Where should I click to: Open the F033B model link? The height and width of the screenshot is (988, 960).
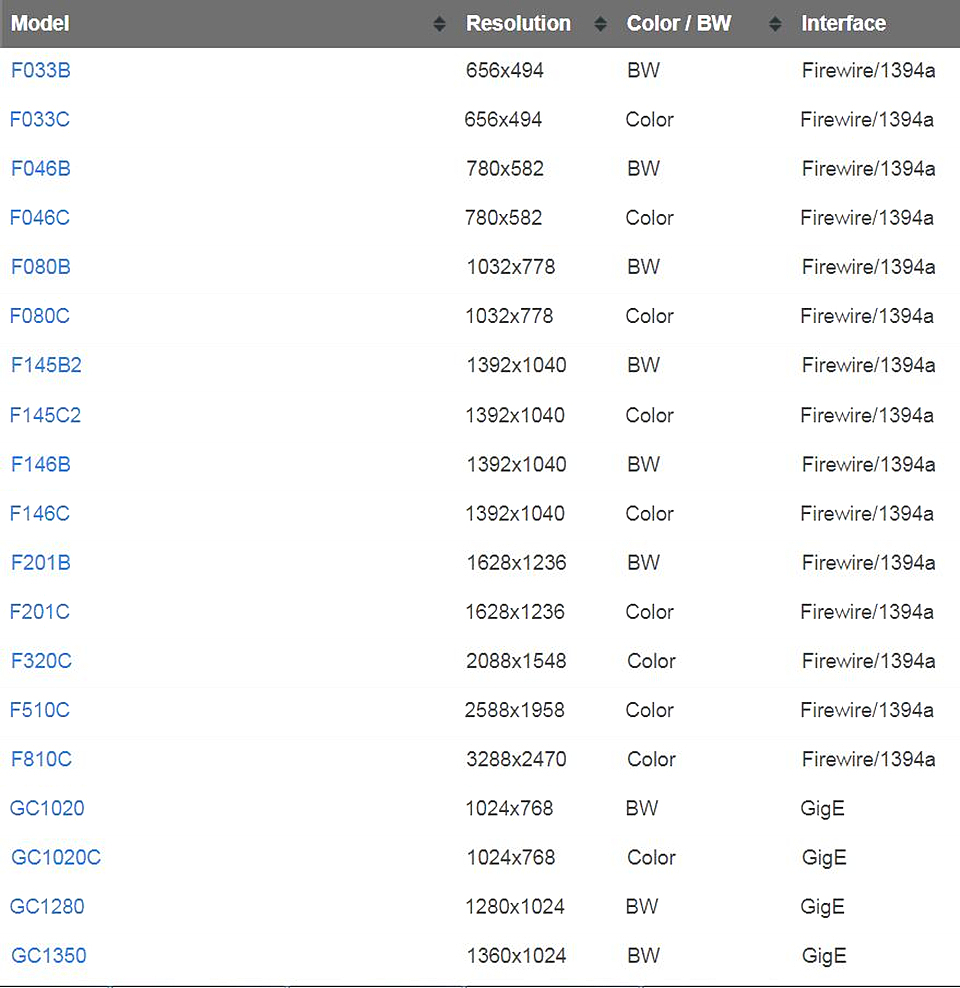tap(41, 70)
